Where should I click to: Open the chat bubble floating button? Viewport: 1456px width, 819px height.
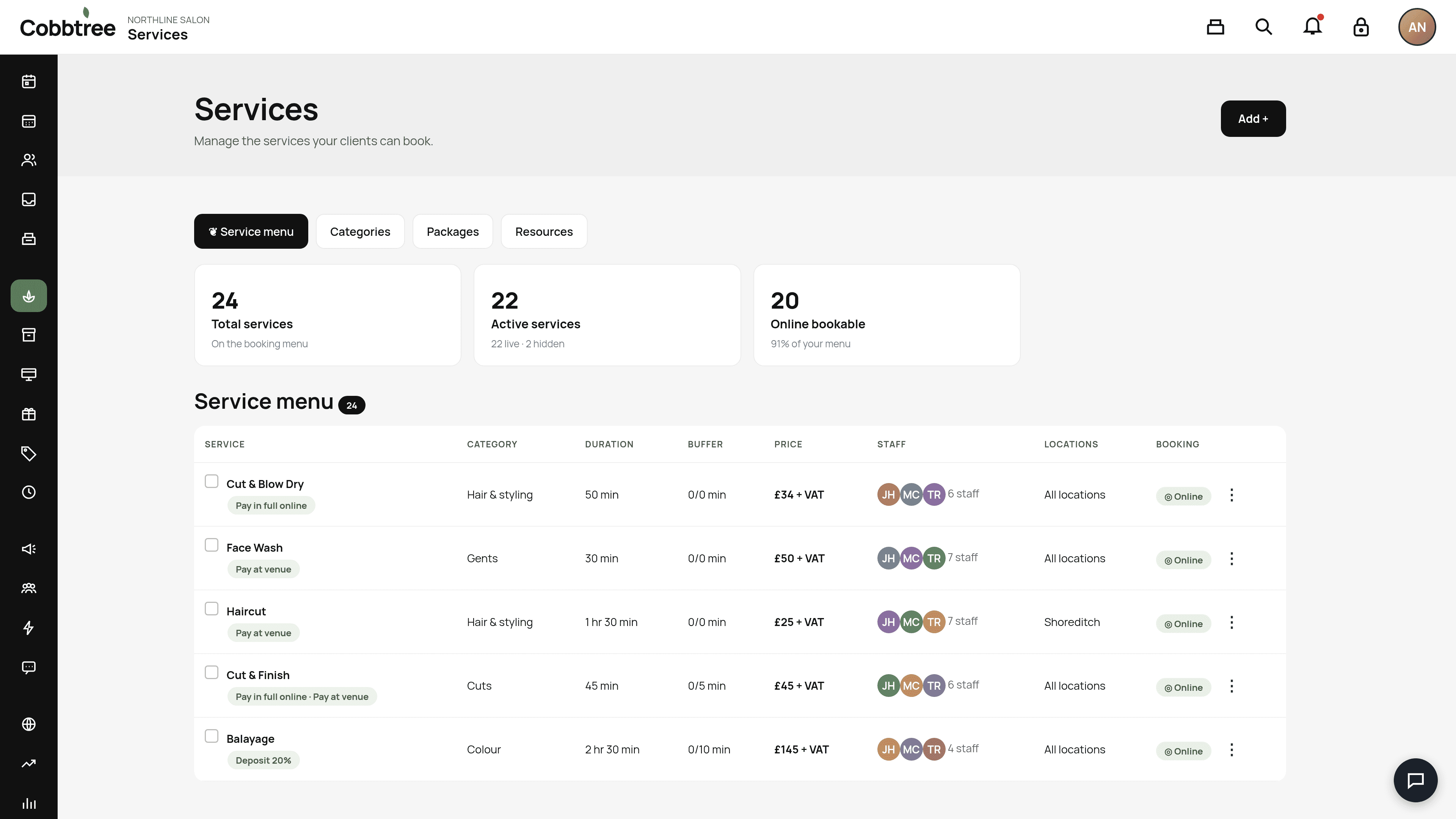click(x=1415, y=780)
